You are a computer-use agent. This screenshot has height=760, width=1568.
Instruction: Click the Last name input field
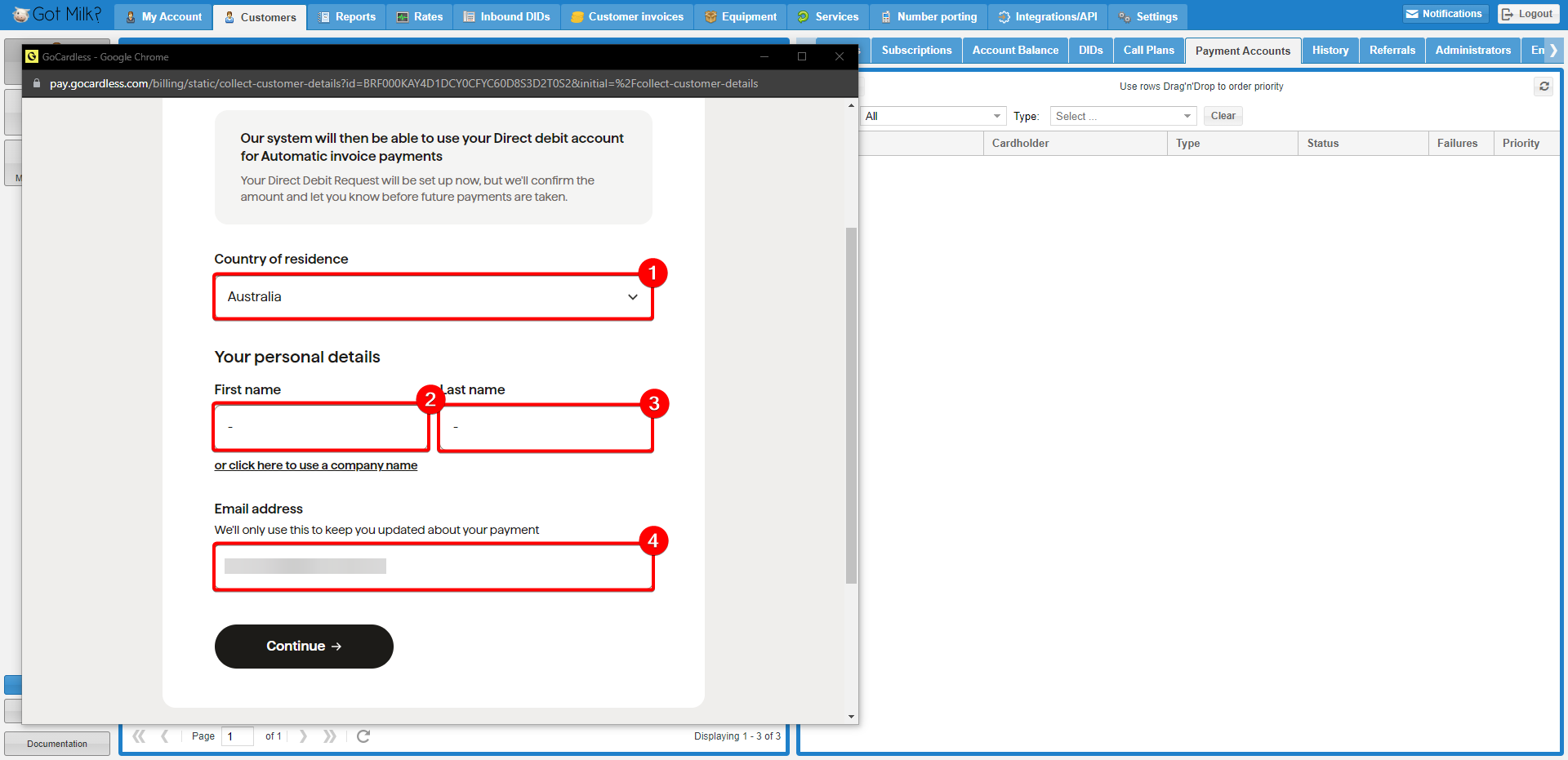click(546, 427)
